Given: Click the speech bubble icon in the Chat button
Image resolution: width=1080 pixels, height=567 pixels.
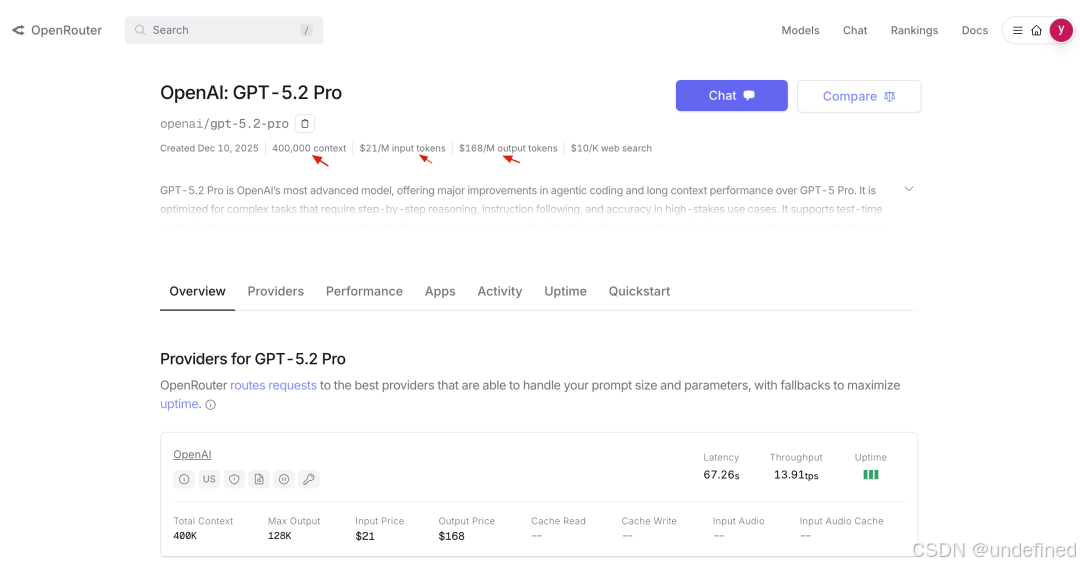Looking at the screenshot, I should coord(749,96).
